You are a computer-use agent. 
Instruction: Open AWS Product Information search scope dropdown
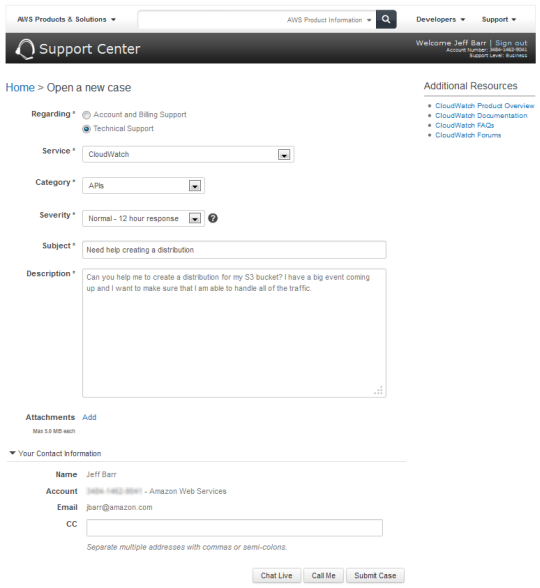[x=329, y=20]
